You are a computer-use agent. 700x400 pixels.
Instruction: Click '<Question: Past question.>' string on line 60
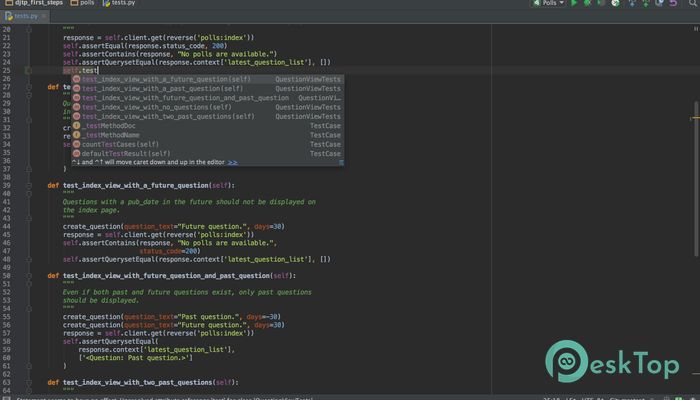coord(136,358)
